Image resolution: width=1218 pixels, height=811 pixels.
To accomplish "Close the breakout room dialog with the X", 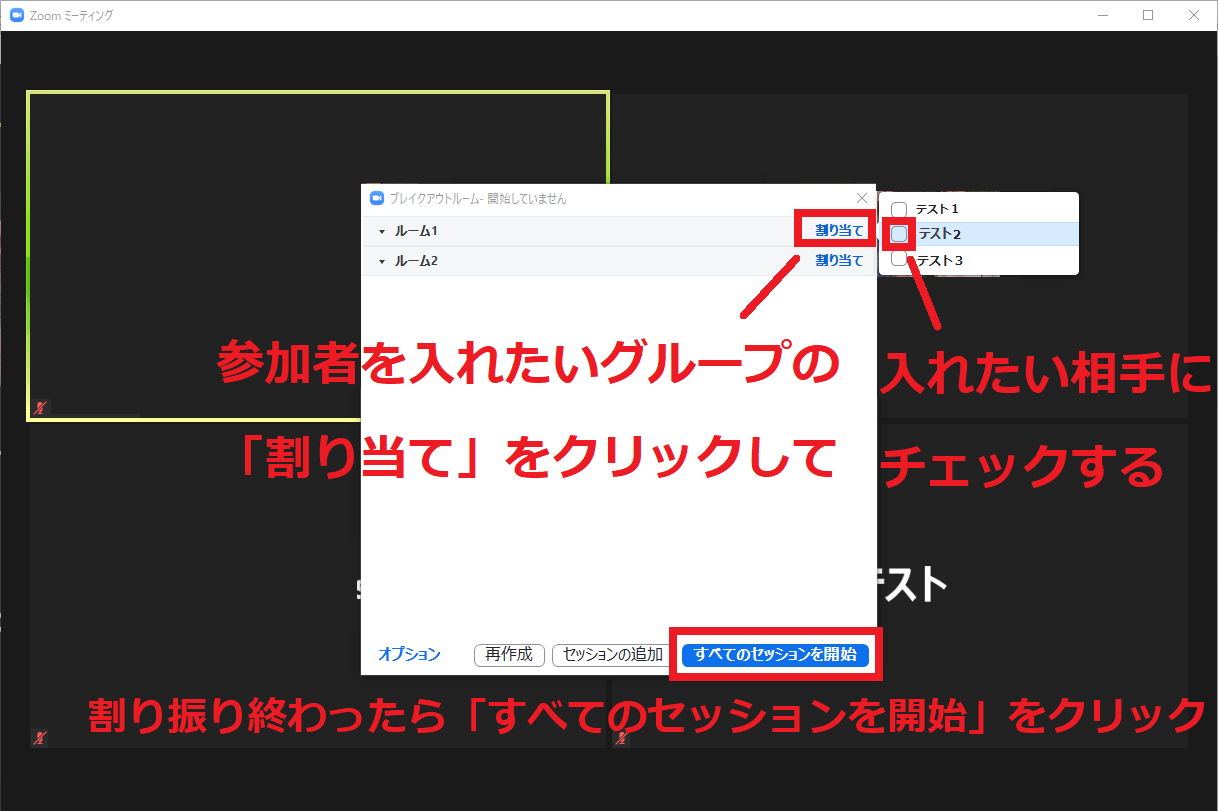I will (x=862, y=198).
